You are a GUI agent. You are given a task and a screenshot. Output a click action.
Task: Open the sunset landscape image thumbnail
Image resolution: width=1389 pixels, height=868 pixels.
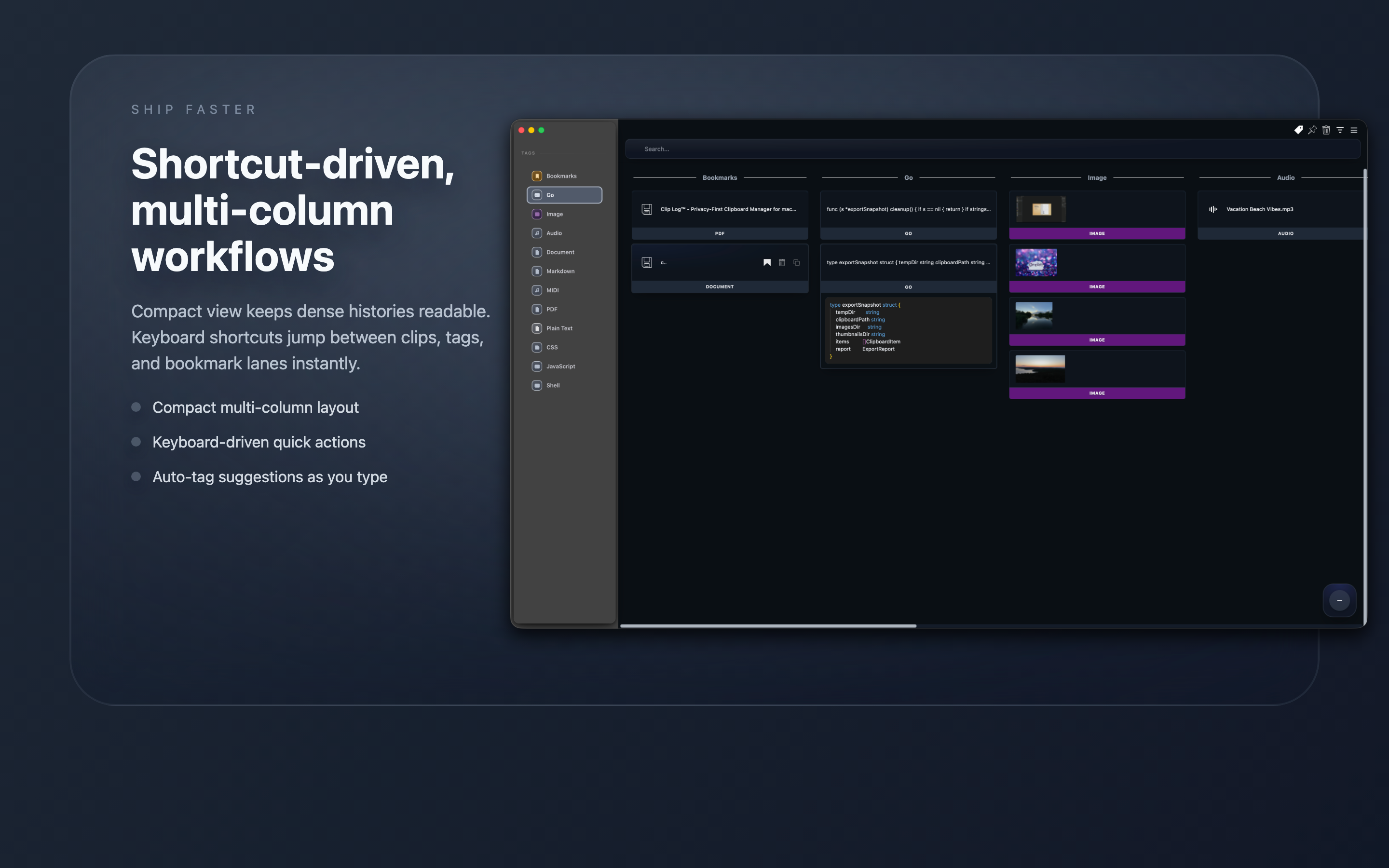1040,369
